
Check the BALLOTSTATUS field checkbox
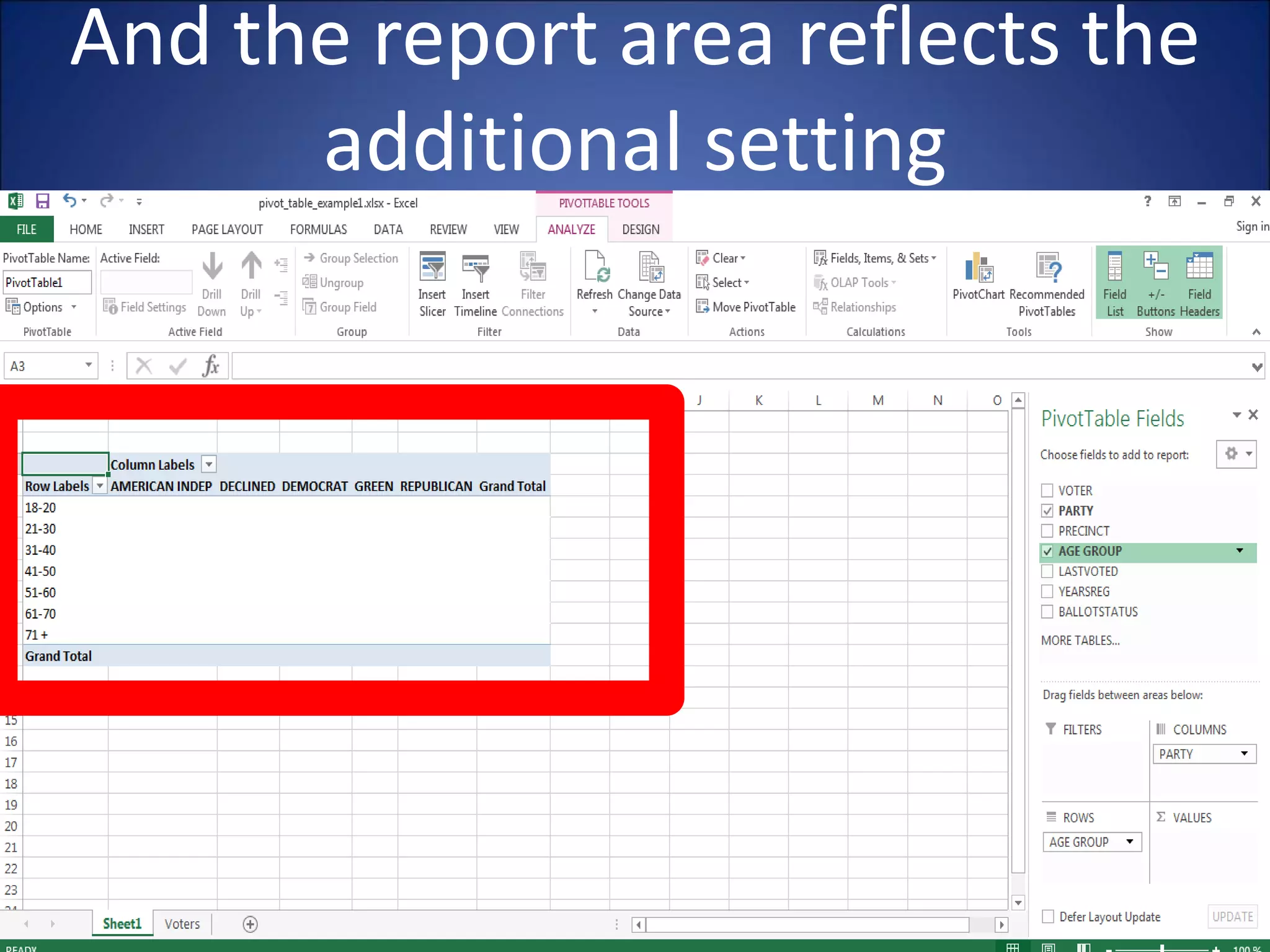(1047, 612)
